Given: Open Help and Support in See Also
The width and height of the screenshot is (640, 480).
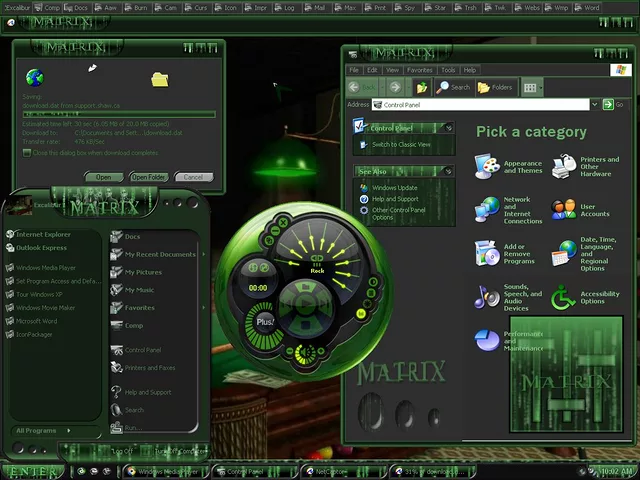Looking at the screenshot, I should point(395,199).
